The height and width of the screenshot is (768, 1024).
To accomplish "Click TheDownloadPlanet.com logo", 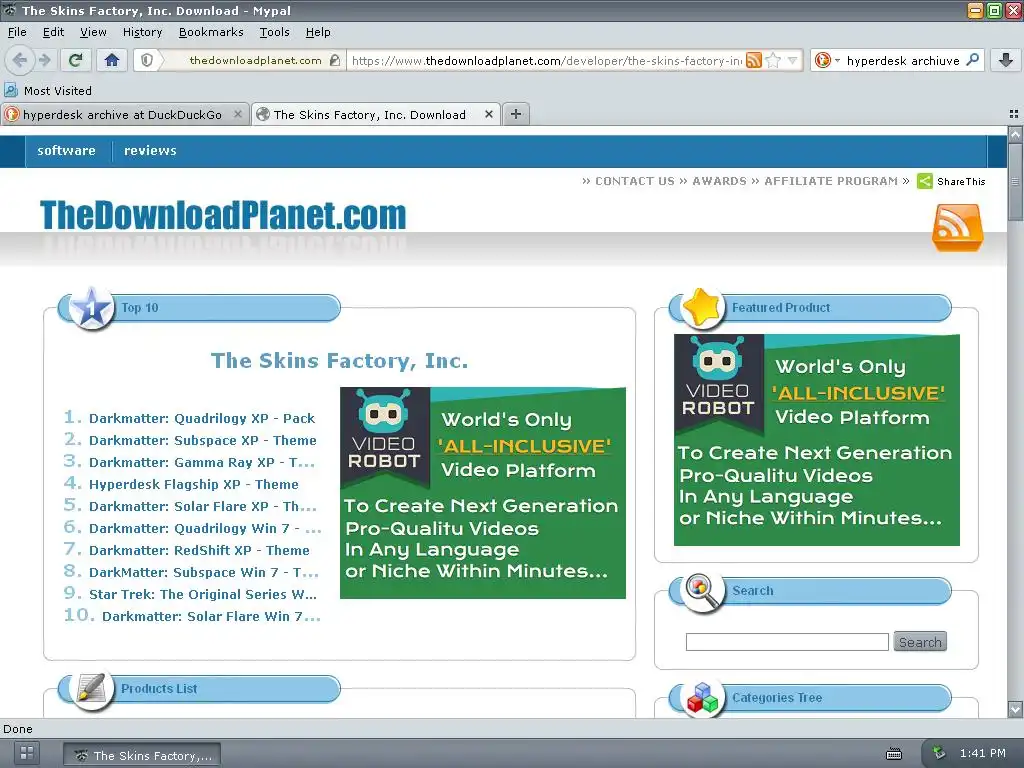I will point(223,215).
